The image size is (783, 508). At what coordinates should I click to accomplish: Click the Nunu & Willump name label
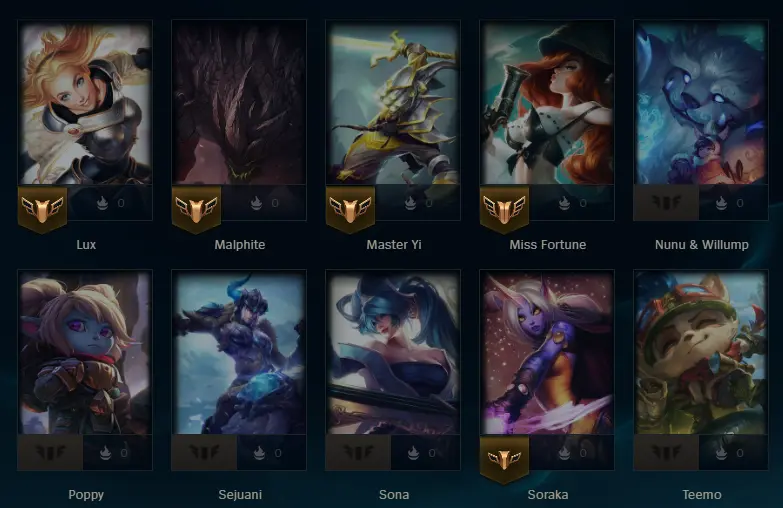tap(702, 245)
